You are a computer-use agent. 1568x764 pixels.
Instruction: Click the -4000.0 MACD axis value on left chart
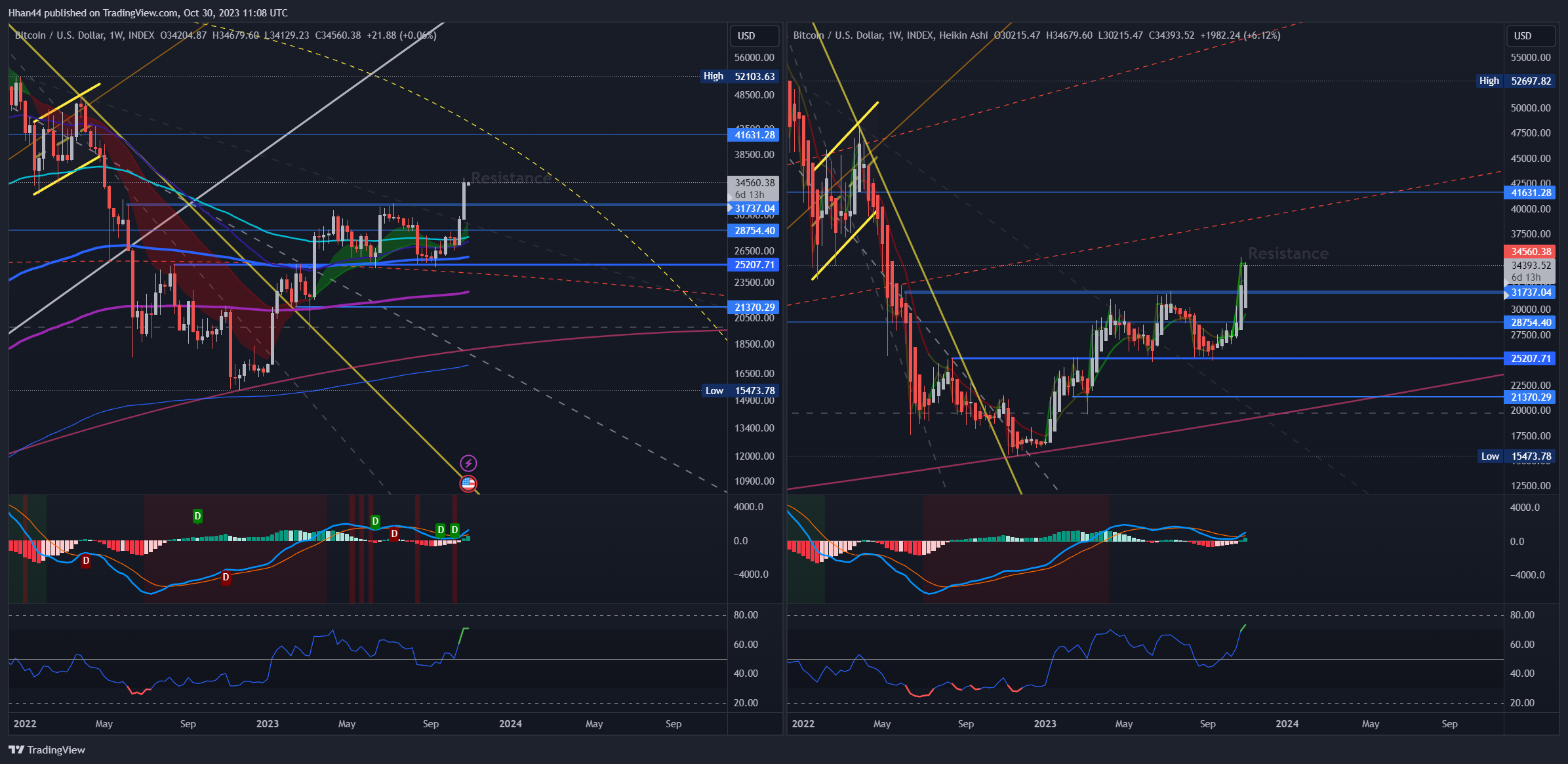[751, 574]
